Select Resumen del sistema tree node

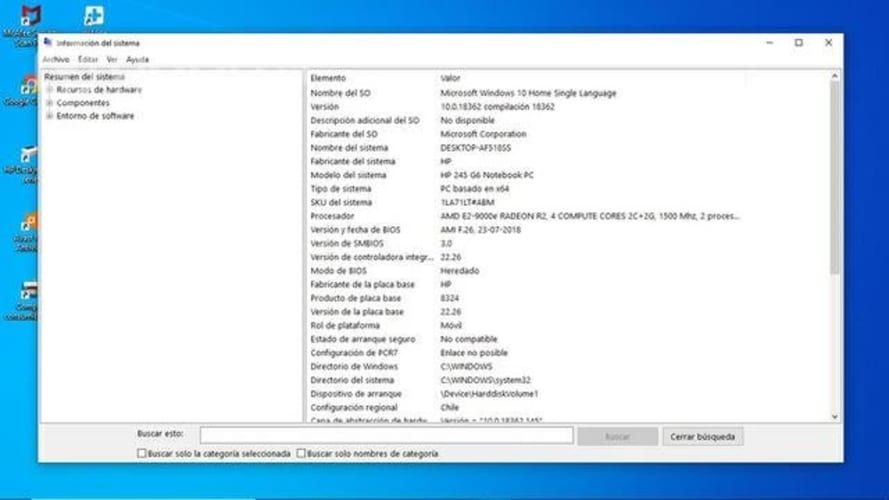pyautogui.click(x=84, y=77)
